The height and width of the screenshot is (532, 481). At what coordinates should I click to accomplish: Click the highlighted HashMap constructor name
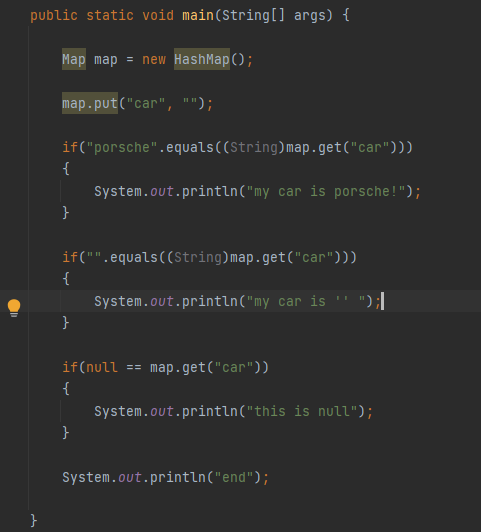[x=202, y=59]
